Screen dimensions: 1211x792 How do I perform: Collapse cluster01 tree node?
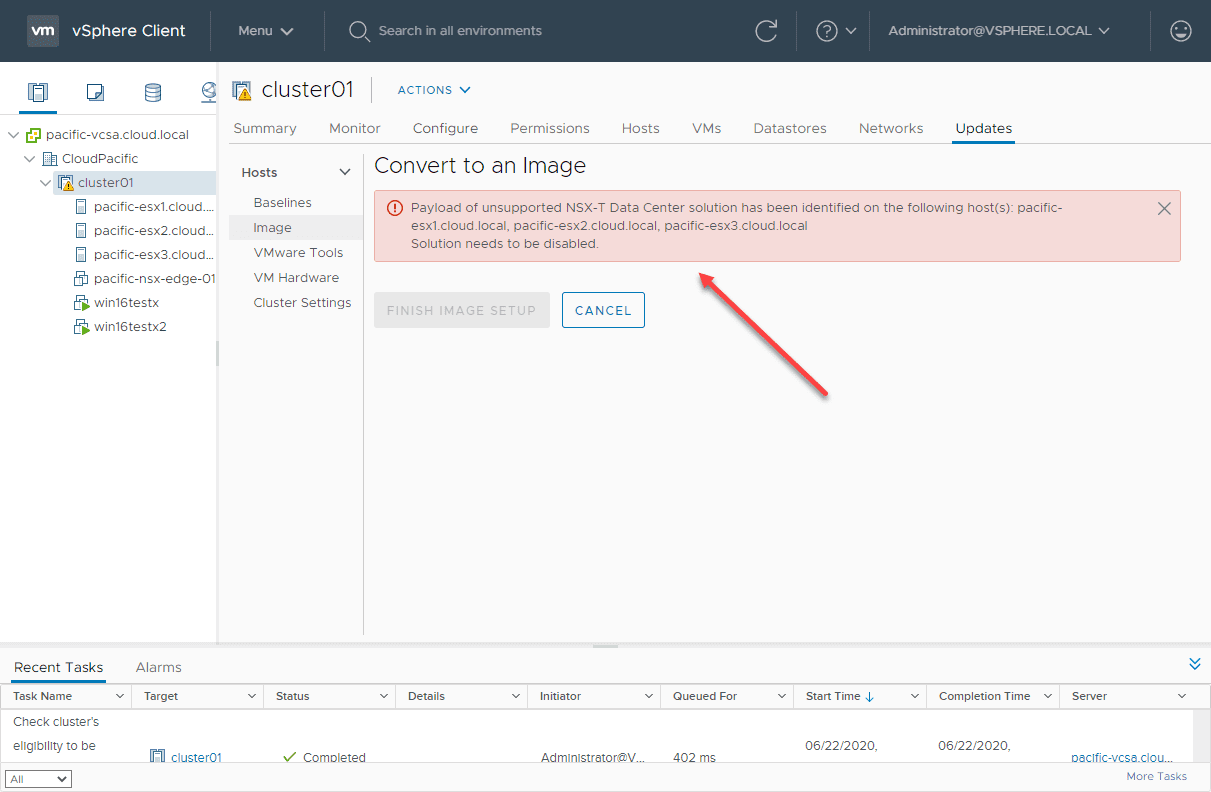45,183
